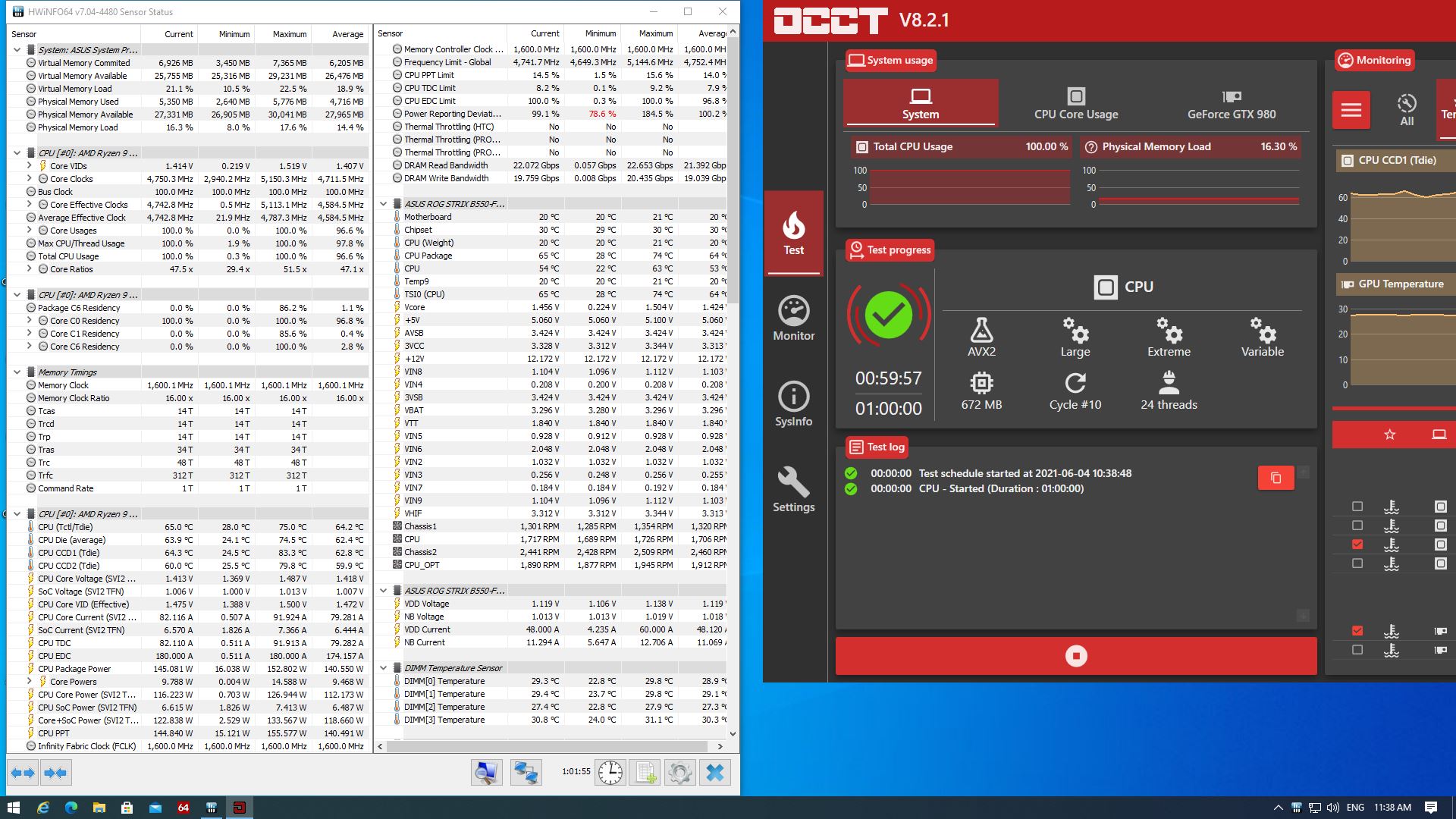Collapse the System: ASUS System group
Viewport: 1456px width, 819px height.
(x=17, y=50)
